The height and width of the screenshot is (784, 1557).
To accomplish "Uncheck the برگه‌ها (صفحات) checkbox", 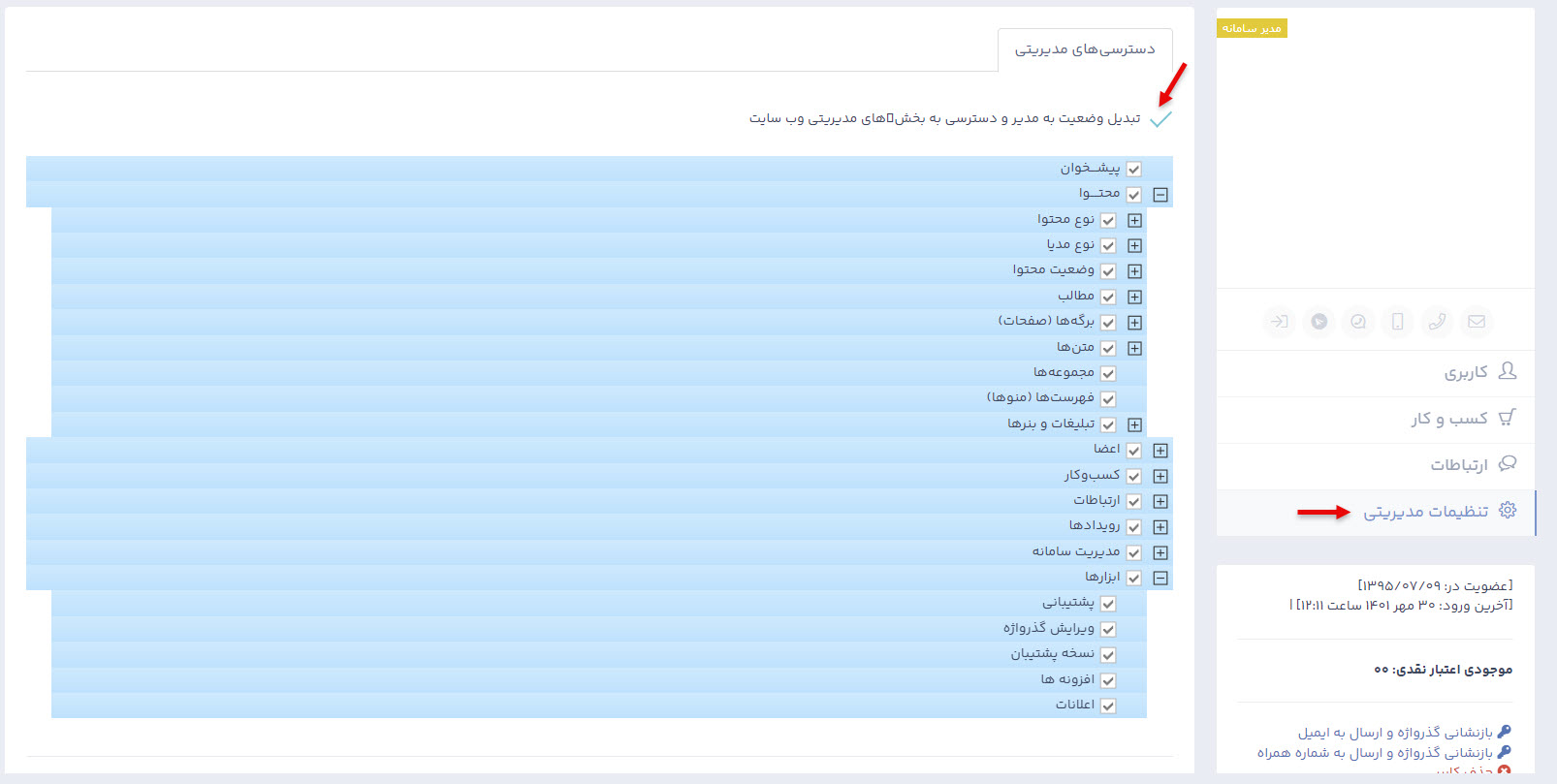I will point(1108,323).
